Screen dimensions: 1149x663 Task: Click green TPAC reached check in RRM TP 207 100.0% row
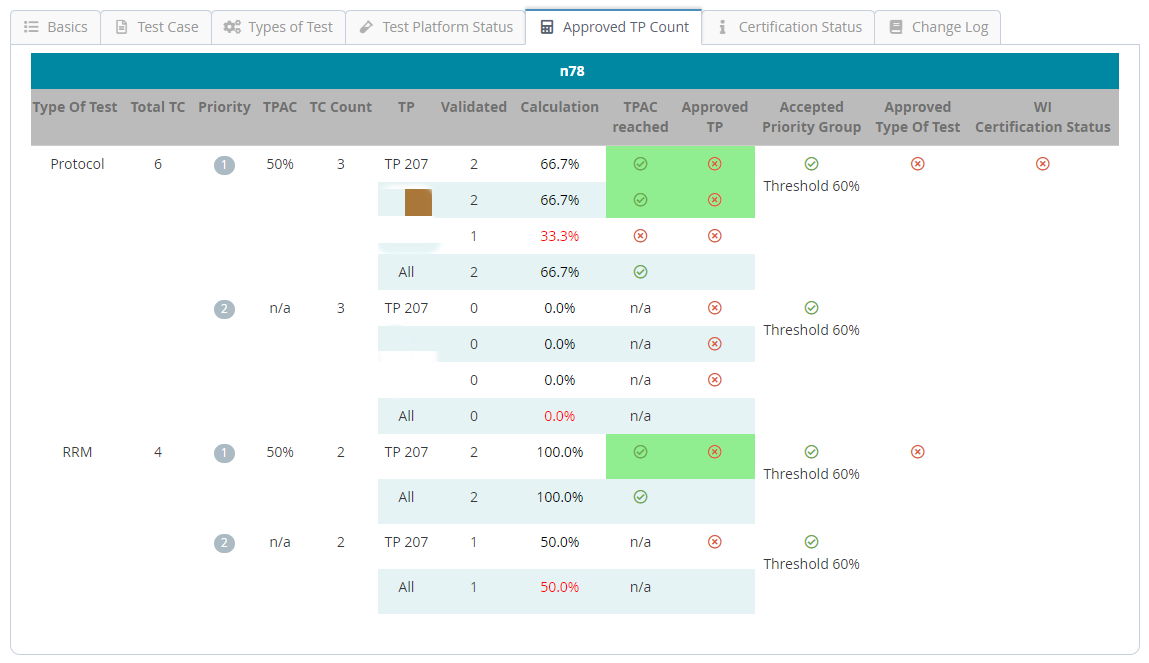click(640, 452)
